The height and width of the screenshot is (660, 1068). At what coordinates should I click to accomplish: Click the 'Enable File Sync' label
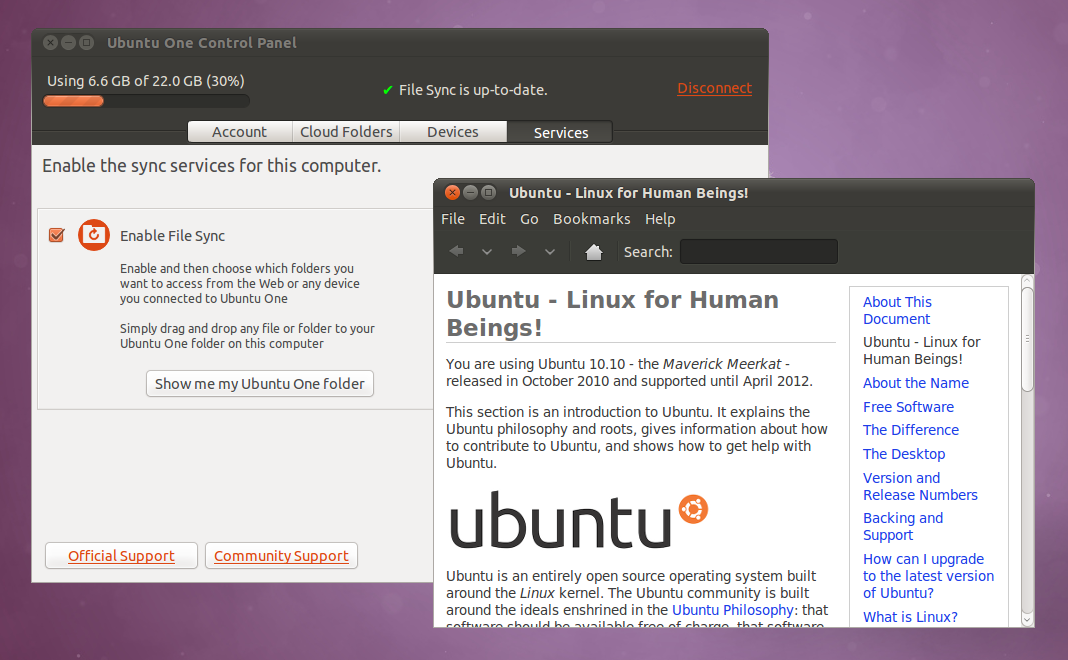pos(172,236)
